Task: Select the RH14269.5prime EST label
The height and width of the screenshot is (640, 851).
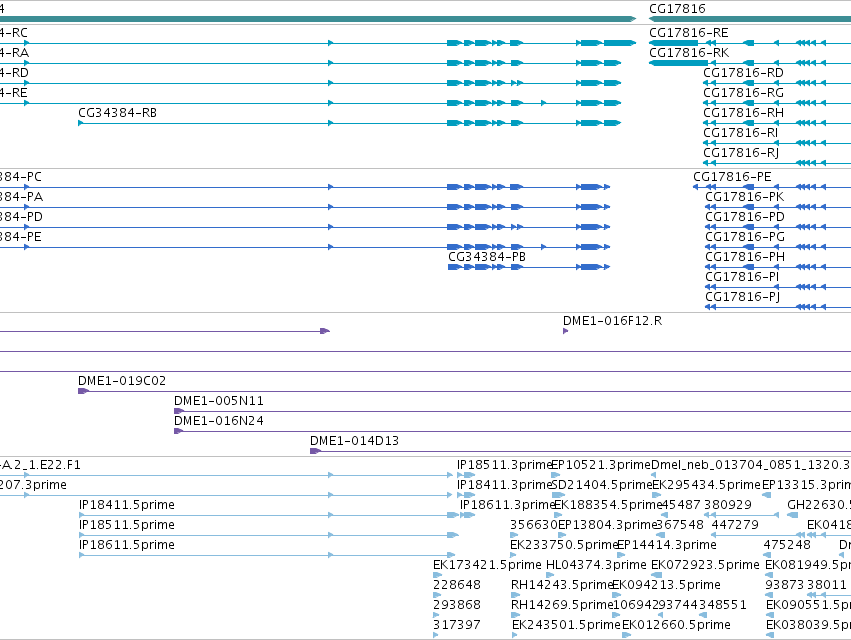Action: (x=562, y=605)
